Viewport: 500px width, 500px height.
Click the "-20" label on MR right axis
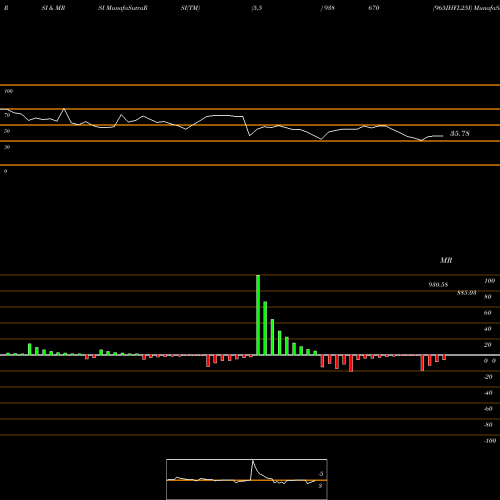488,377
